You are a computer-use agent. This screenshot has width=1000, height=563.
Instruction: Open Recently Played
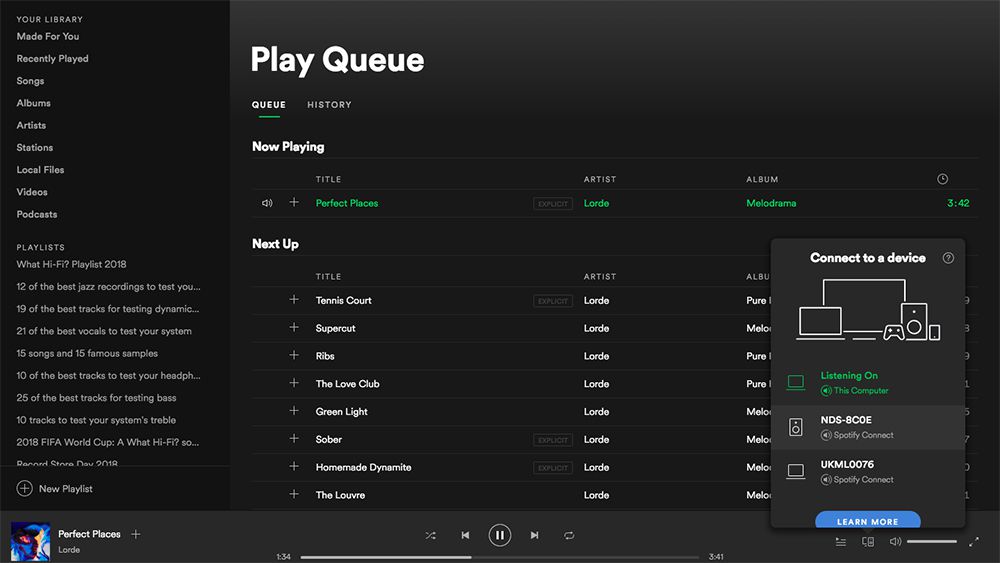click(52, 59)
